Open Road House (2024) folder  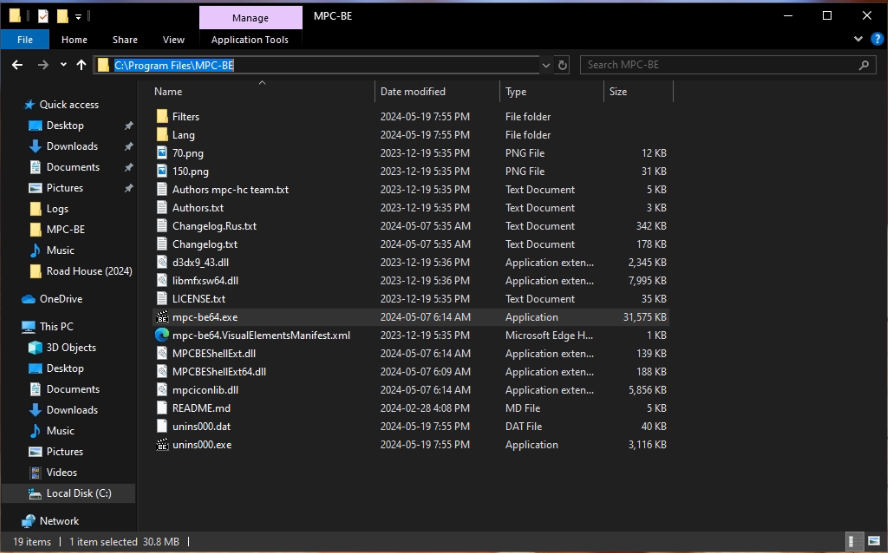pos(89,271)
